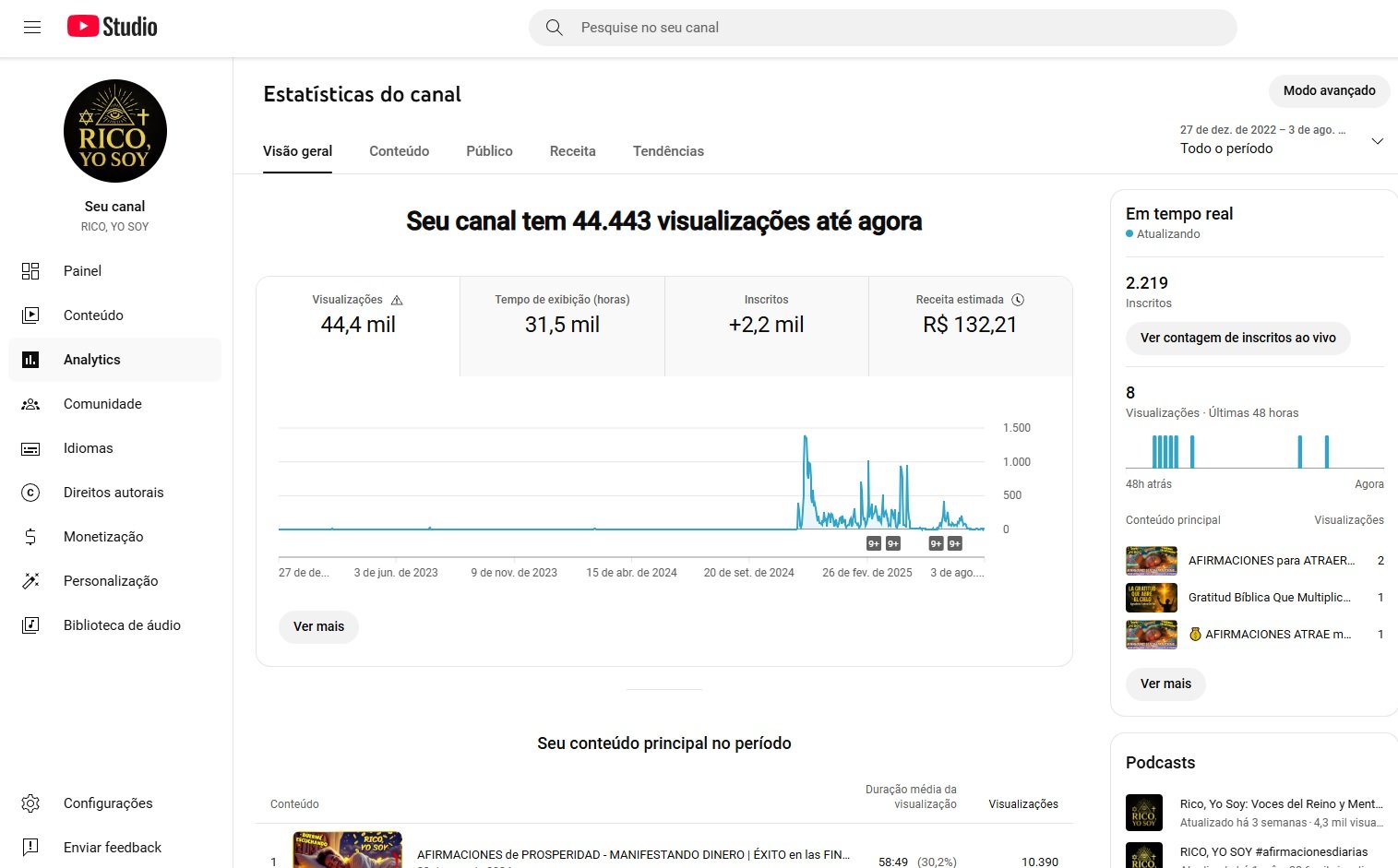Click the Painel dashboard icon
The image size is (1398, 868).
[x=30, y=271]
